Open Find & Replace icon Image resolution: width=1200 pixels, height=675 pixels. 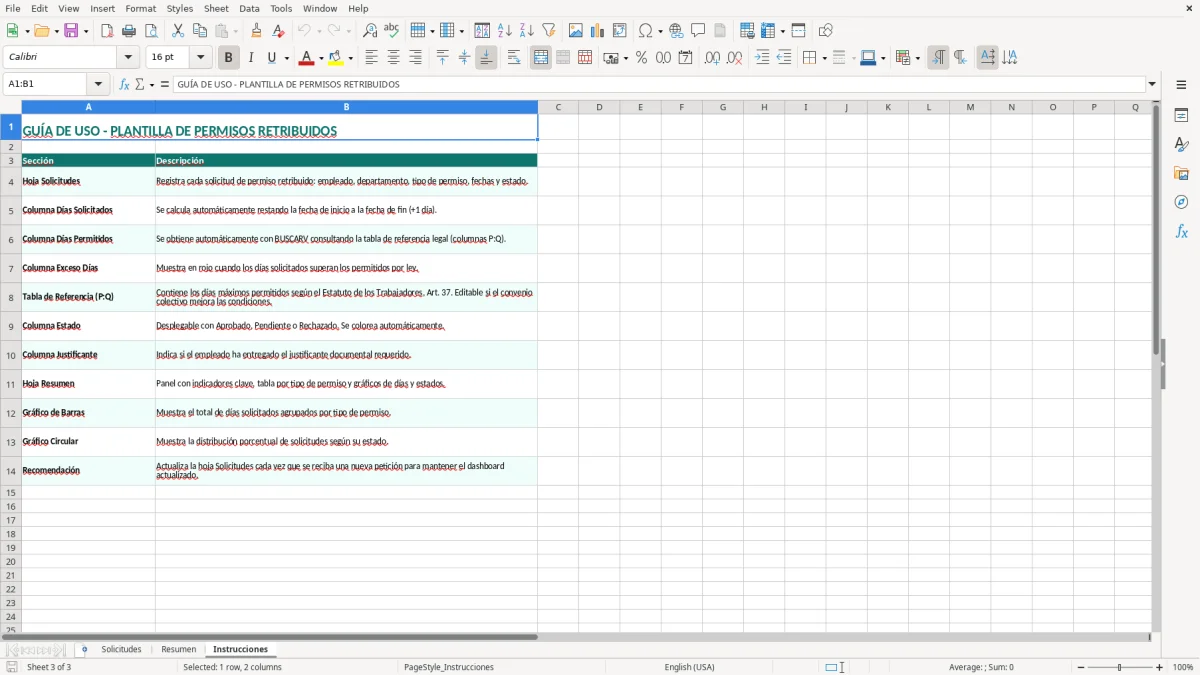[x=370, y=31]
